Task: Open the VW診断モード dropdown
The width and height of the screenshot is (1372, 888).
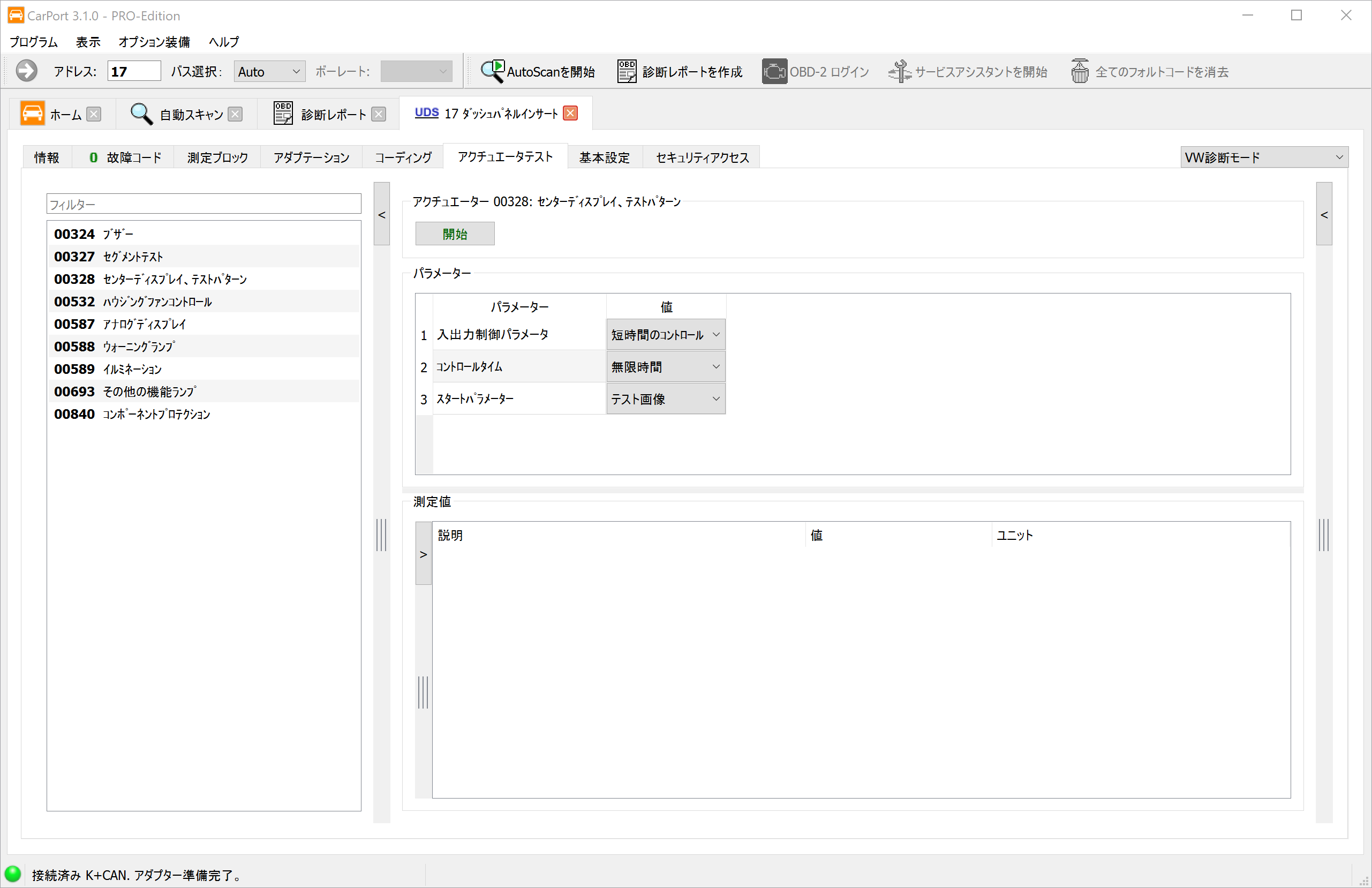Action: (1264, 157)
